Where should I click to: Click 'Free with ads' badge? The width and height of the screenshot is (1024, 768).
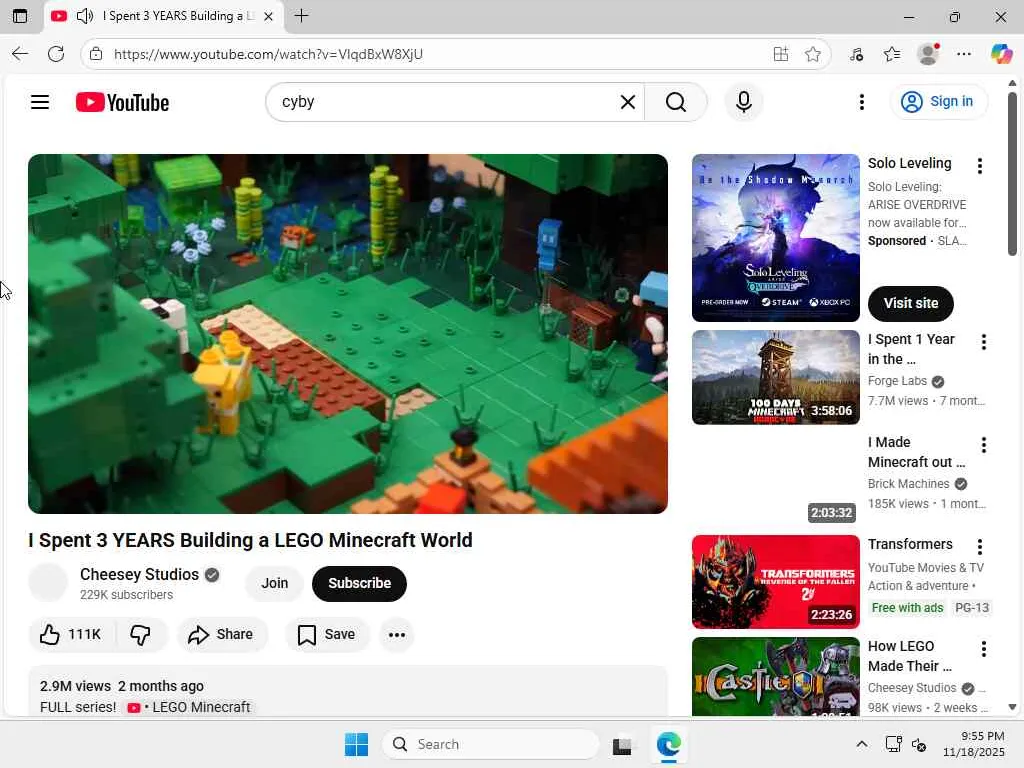[907, 608]
